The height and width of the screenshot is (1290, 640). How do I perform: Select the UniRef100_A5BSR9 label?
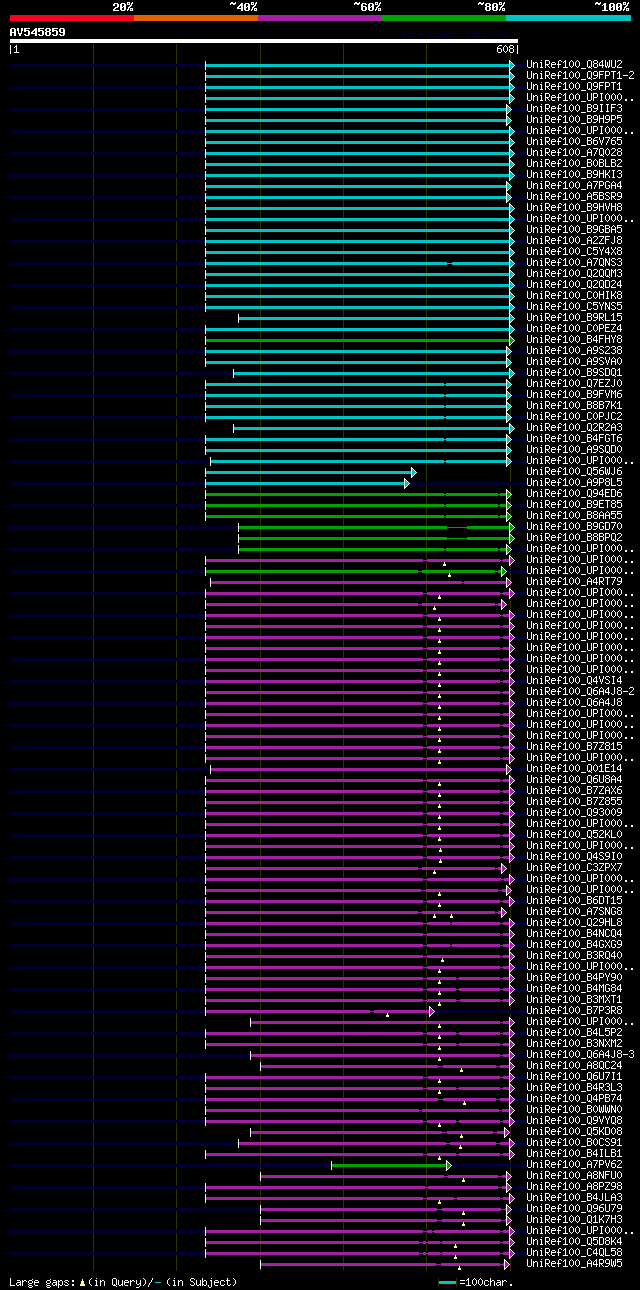coord(574,196)
